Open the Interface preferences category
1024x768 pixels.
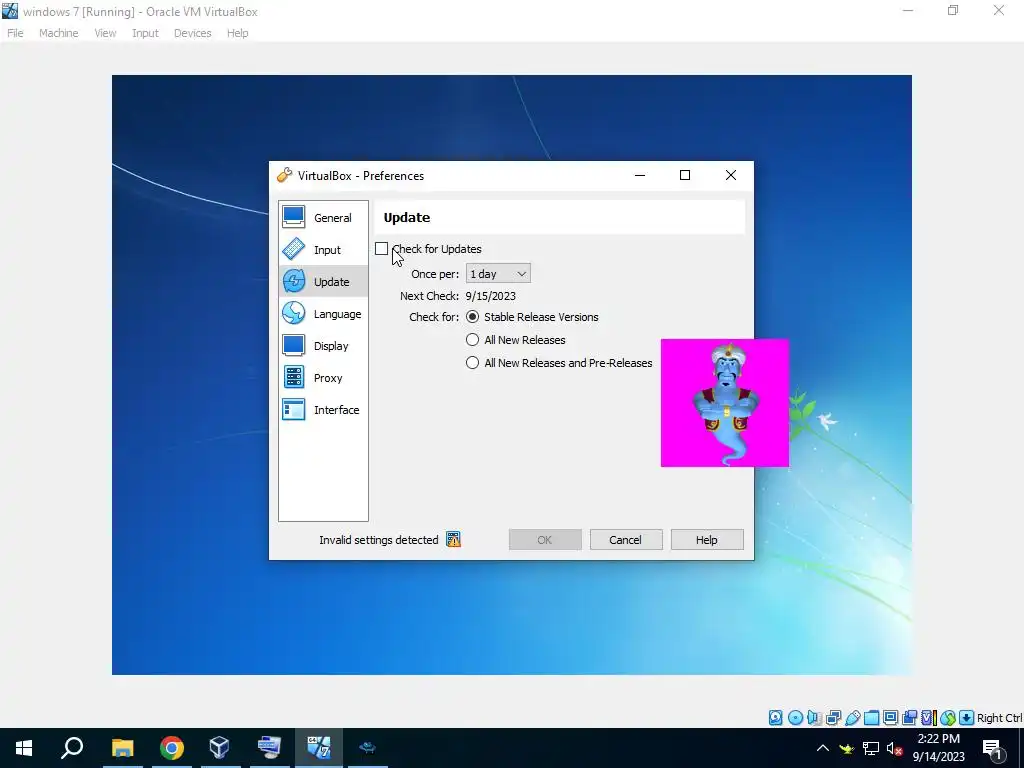(323, 409)
